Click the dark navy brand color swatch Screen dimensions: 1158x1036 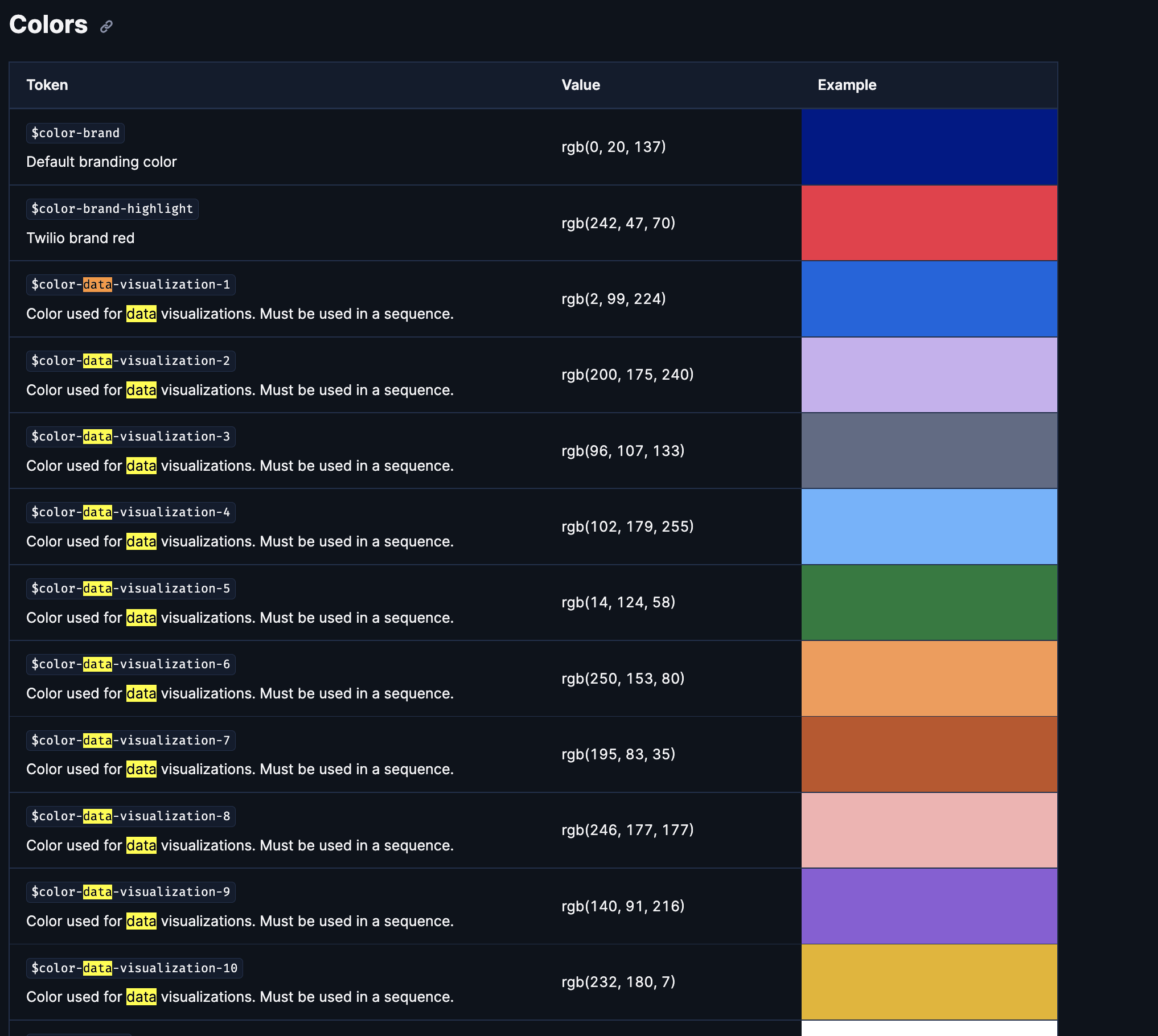(x=929, y=147)
